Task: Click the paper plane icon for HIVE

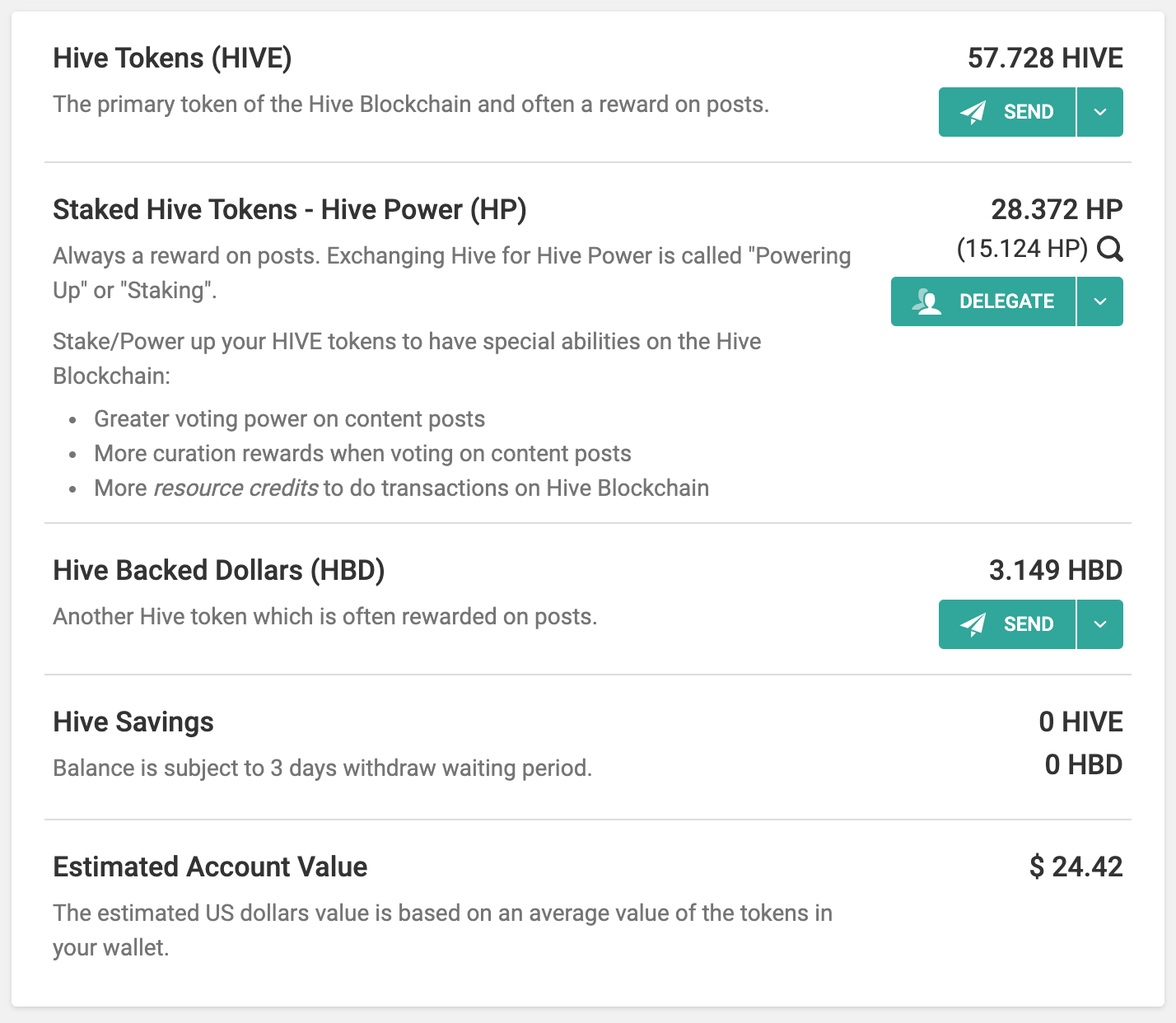Action: click(973, 112)
